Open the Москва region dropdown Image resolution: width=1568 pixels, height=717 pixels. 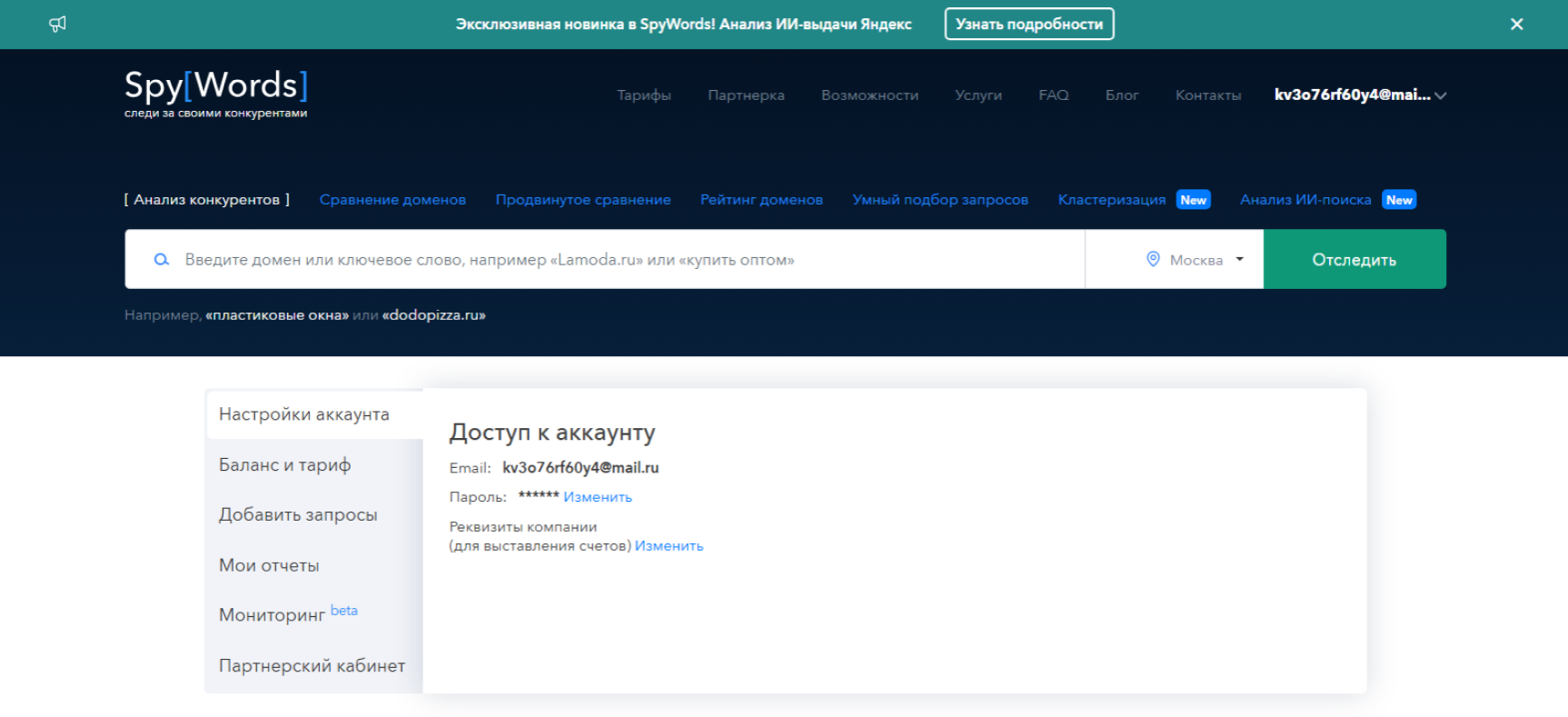point(1175,259)
